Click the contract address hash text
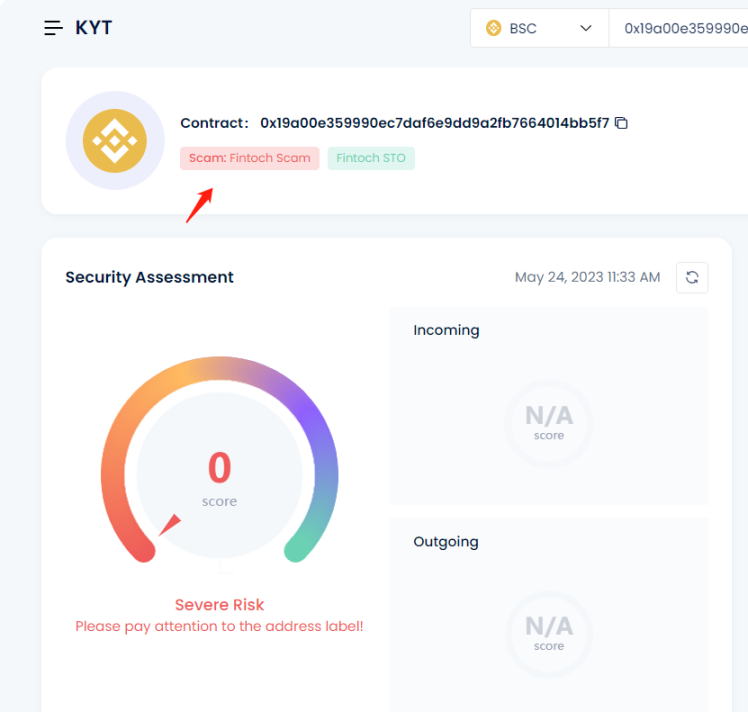 point(434,123)
